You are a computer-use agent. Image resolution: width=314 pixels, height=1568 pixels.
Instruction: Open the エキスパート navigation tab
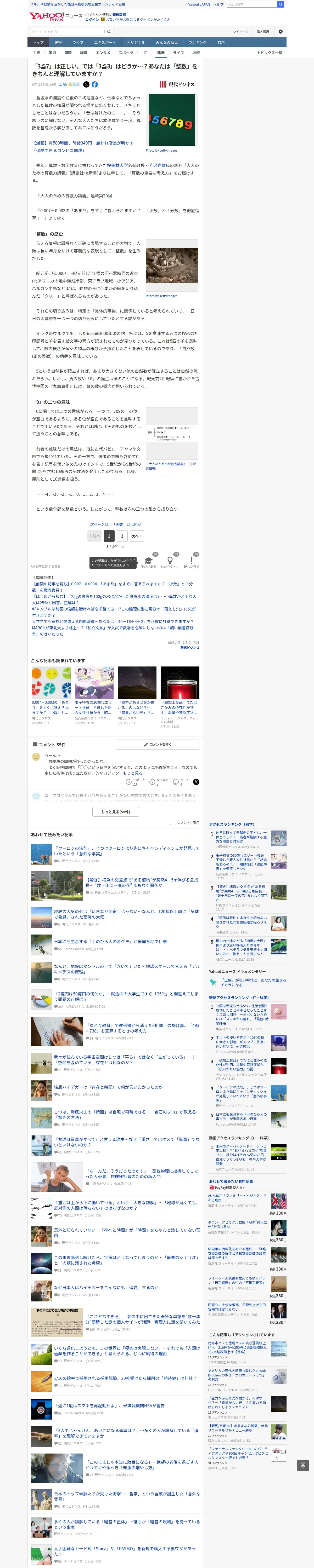pyautogui.click(x=105, y=43)
